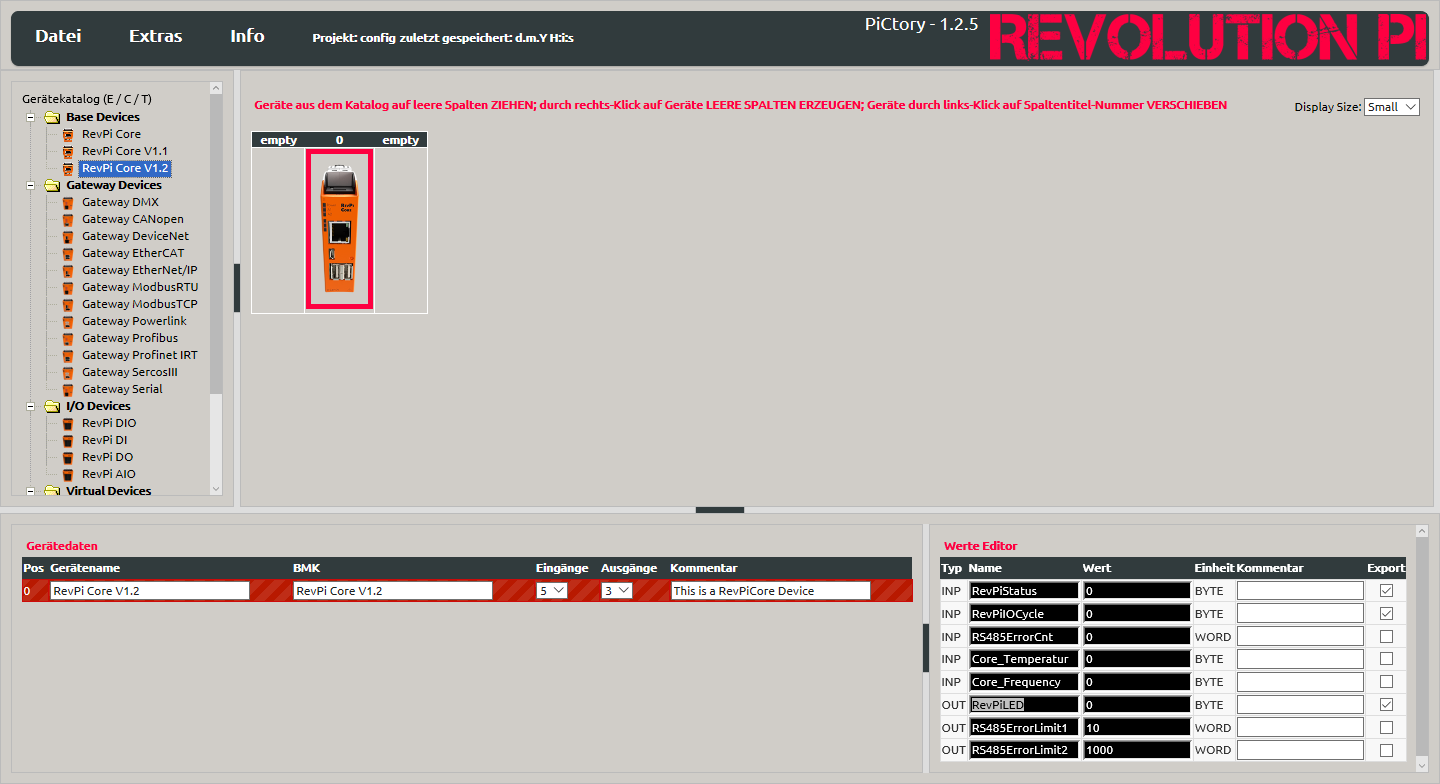Collapse the Gateway Devices tree node
This screenshot has width=1440, height=784.
[30, 185]
